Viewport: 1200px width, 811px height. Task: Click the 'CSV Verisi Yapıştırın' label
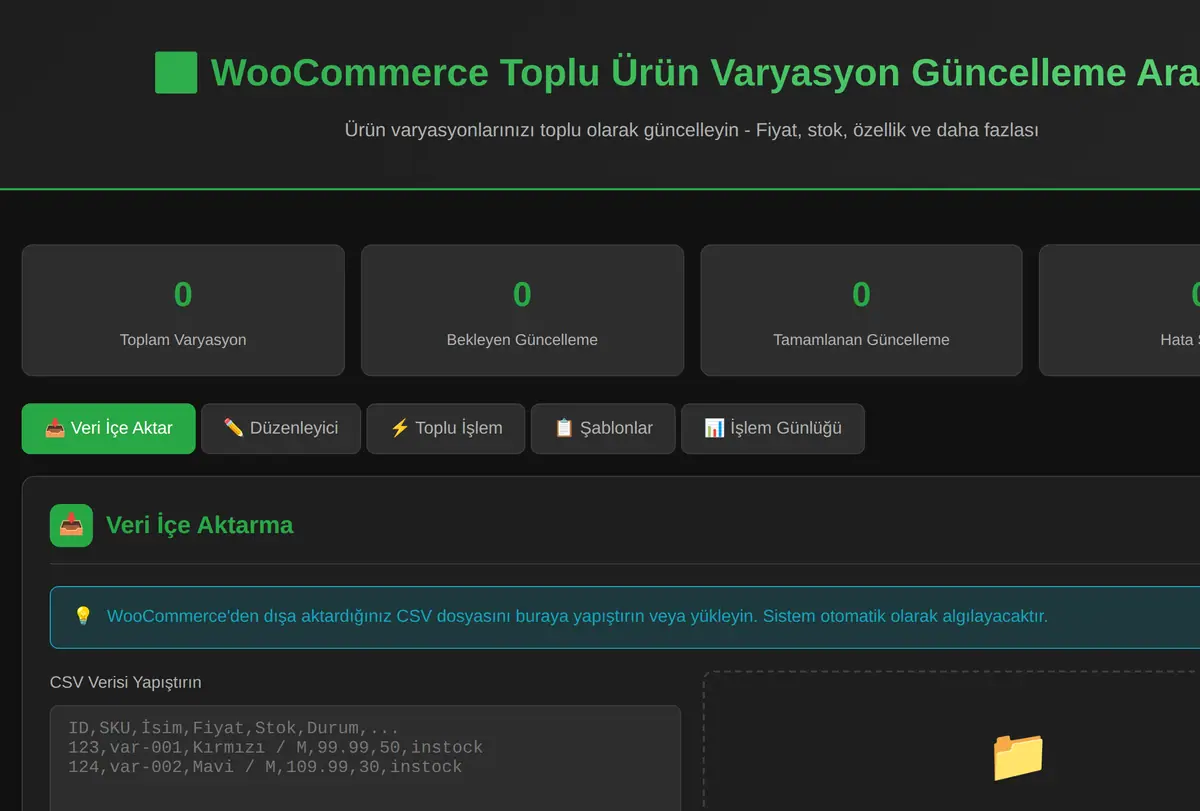point(126,682)
